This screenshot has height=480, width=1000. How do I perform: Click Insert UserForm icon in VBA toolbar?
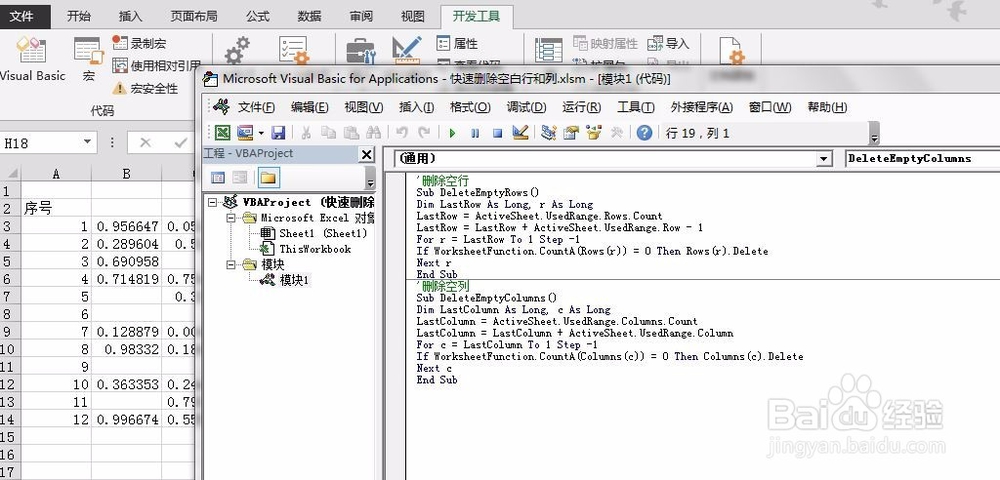(x=245, y=133)
